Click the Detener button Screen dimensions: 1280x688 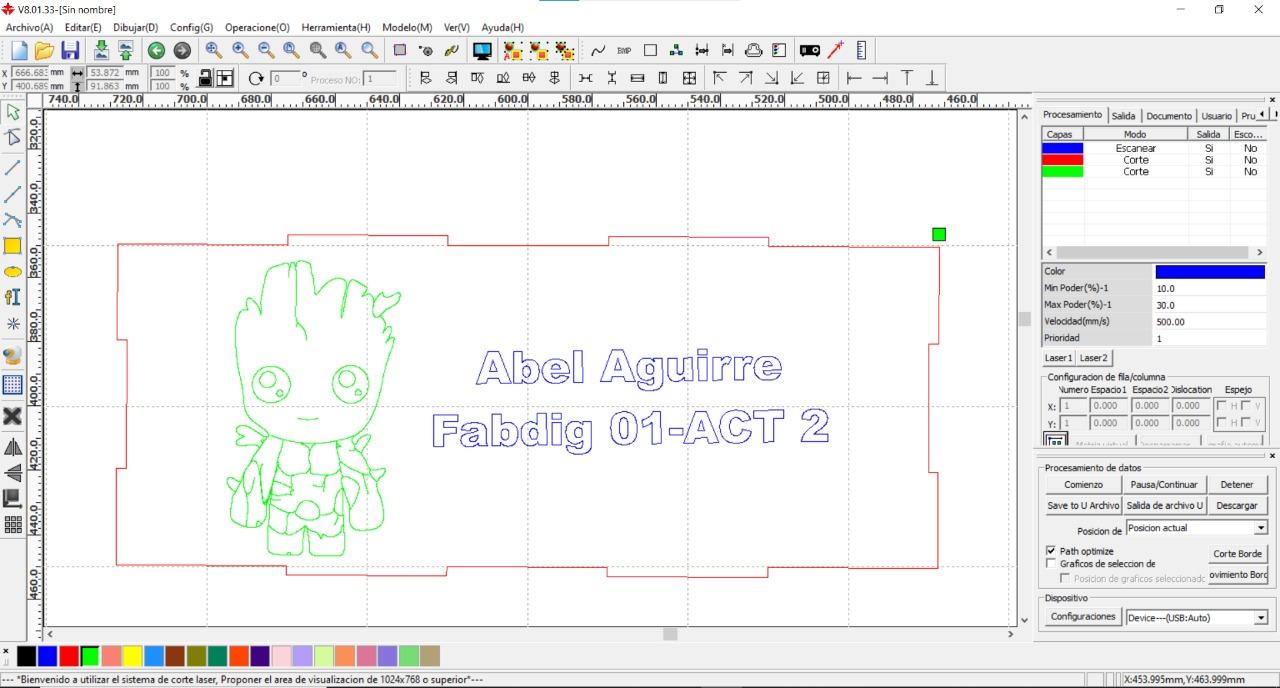pyautogui.click(x=1237, y=484)
